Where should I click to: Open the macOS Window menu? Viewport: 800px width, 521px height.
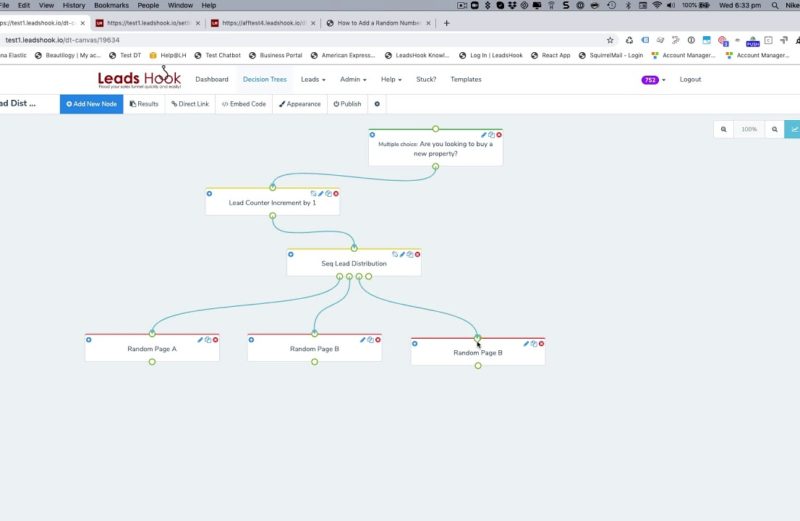click(180, 5)
